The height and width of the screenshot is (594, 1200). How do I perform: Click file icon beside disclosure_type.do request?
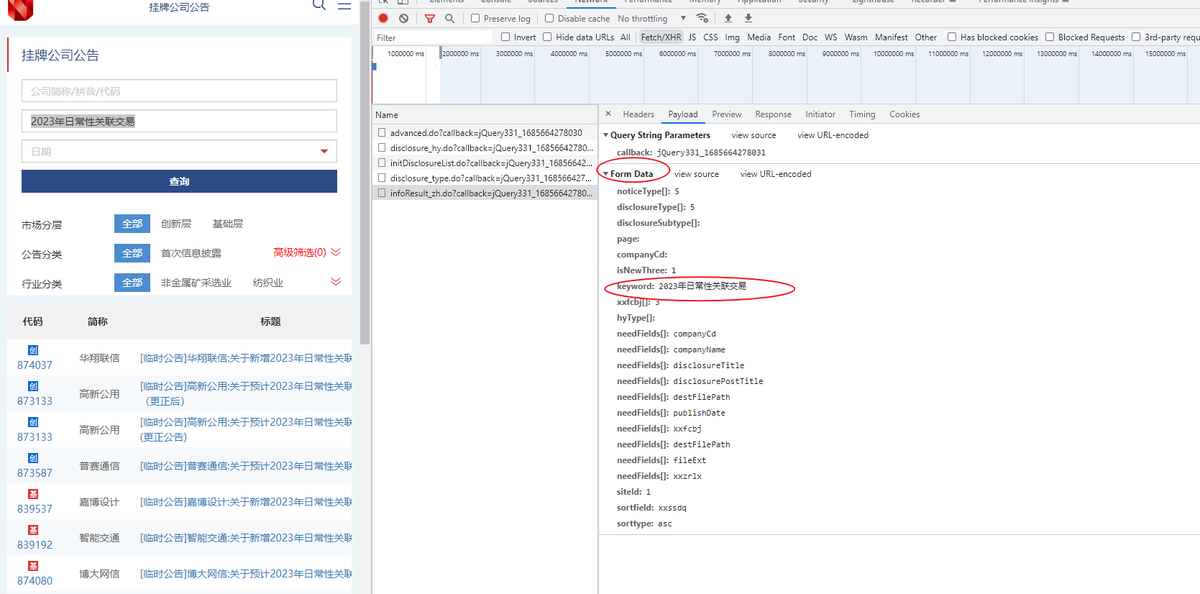382,177
